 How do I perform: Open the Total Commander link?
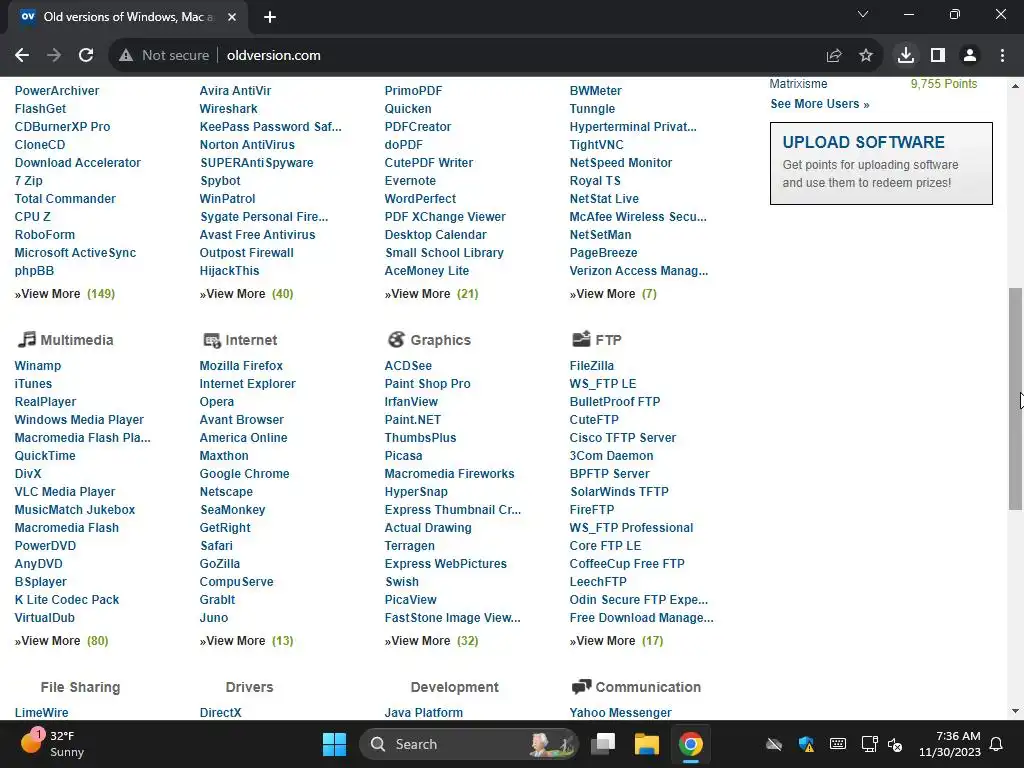[x=65, y=199]
